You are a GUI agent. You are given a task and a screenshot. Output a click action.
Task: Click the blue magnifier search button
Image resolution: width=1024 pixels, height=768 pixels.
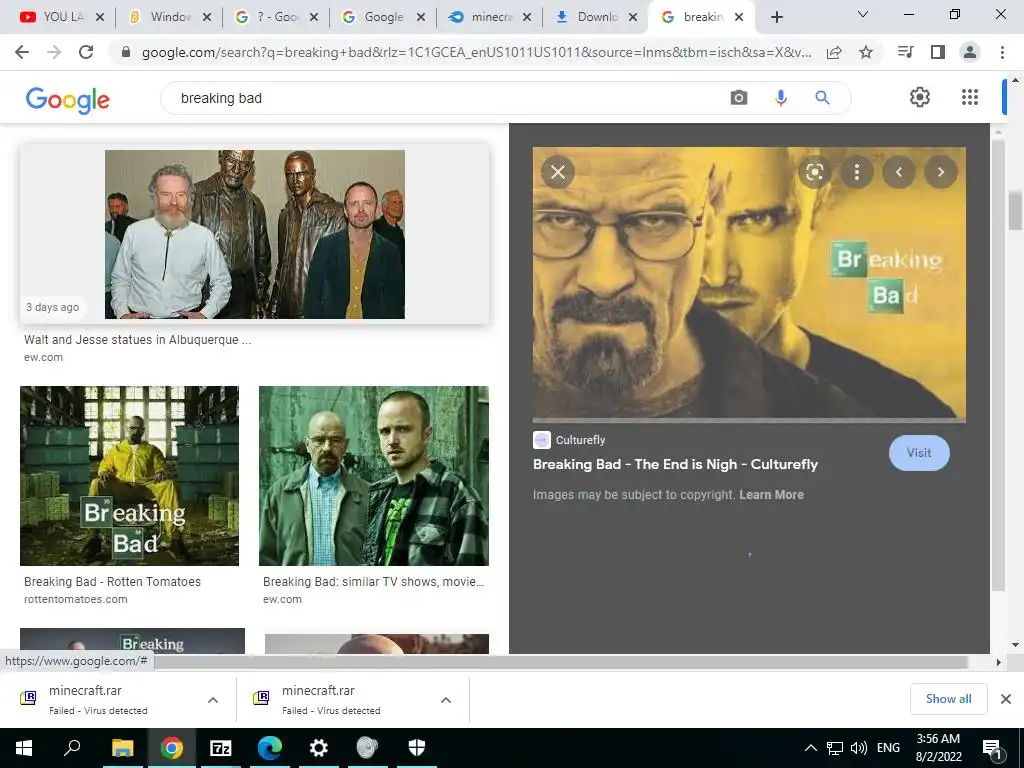822,98
